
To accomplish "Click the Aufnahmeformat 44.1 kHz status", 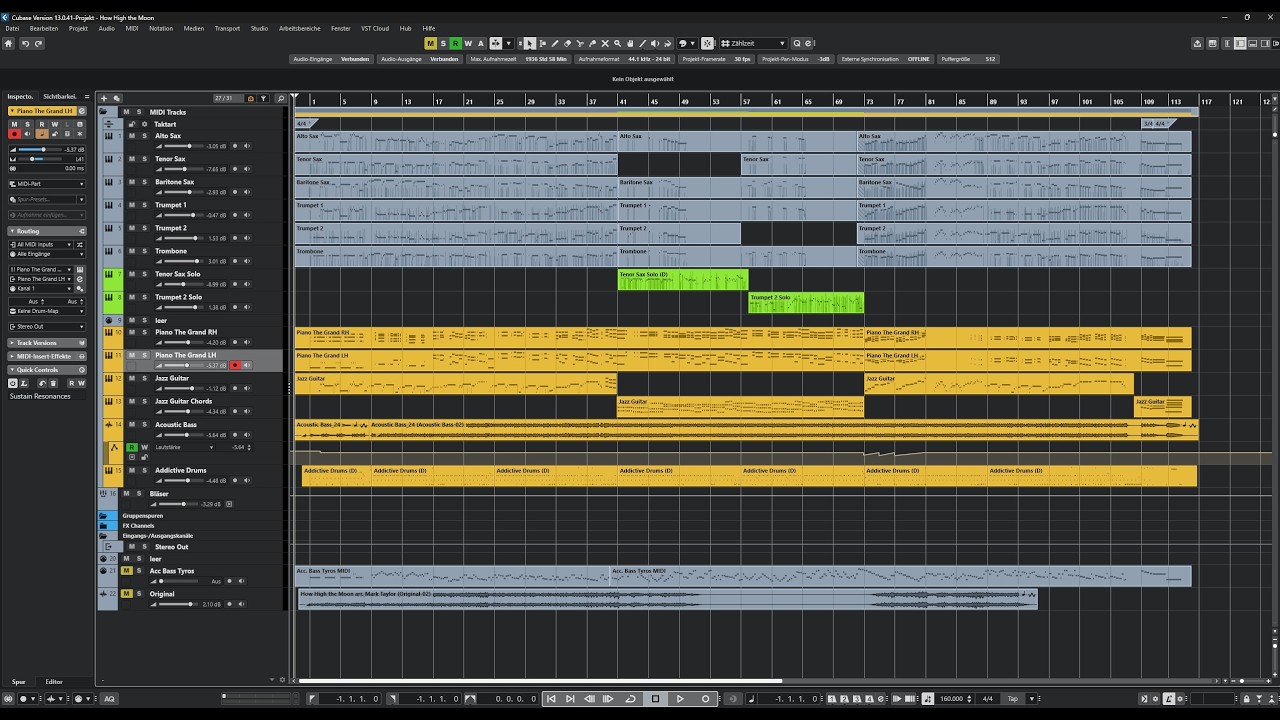I will click(x=626, y=59).
